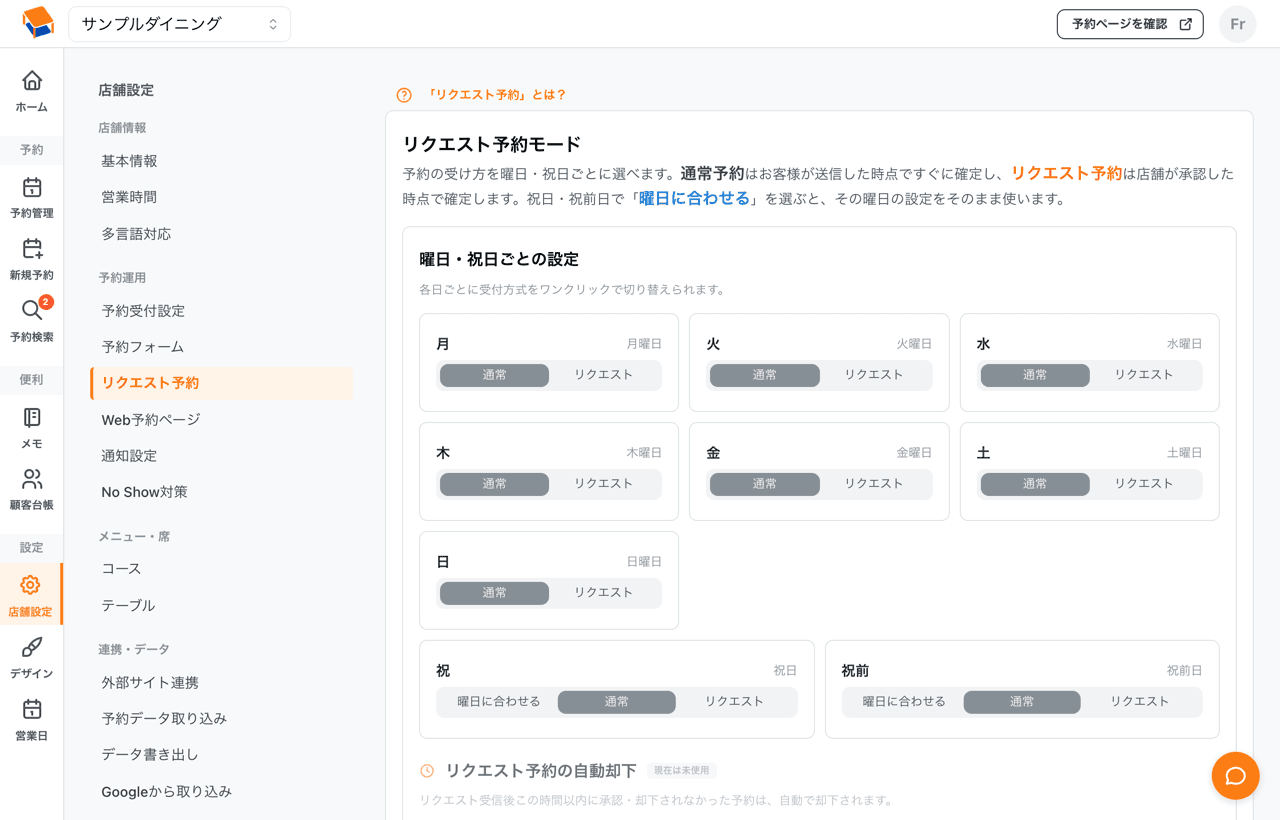The height and width of the screenshot is (820, 1280).
Task: Click 曜日・祝日ごとの設定 heading
Action: tap(499, 259)
